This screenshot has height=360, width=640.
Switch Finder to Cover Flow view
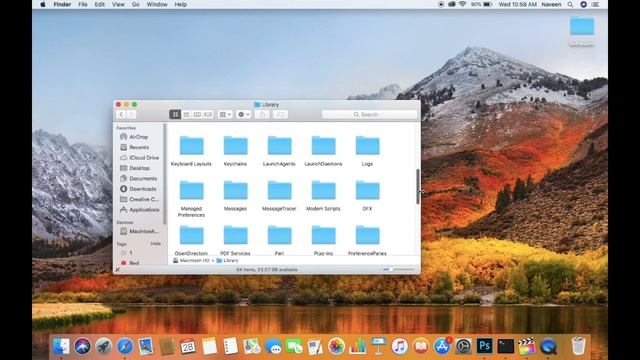[208, 115]
